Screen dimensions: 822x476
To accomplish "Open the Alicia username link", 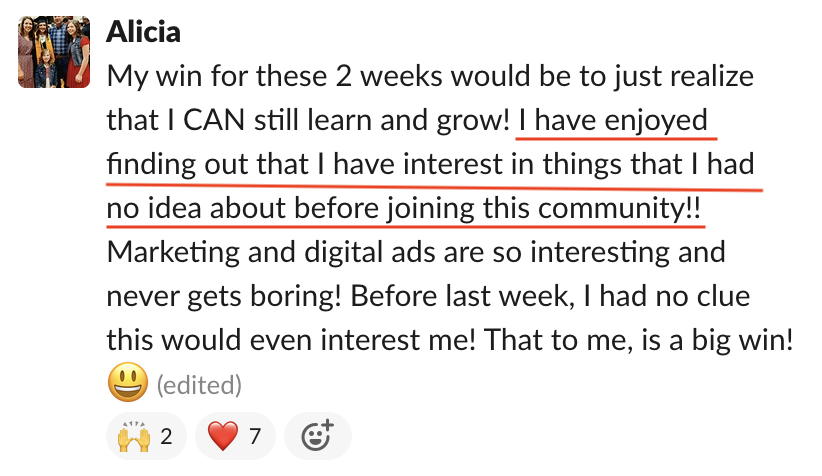I will click(x=143, y=31).
